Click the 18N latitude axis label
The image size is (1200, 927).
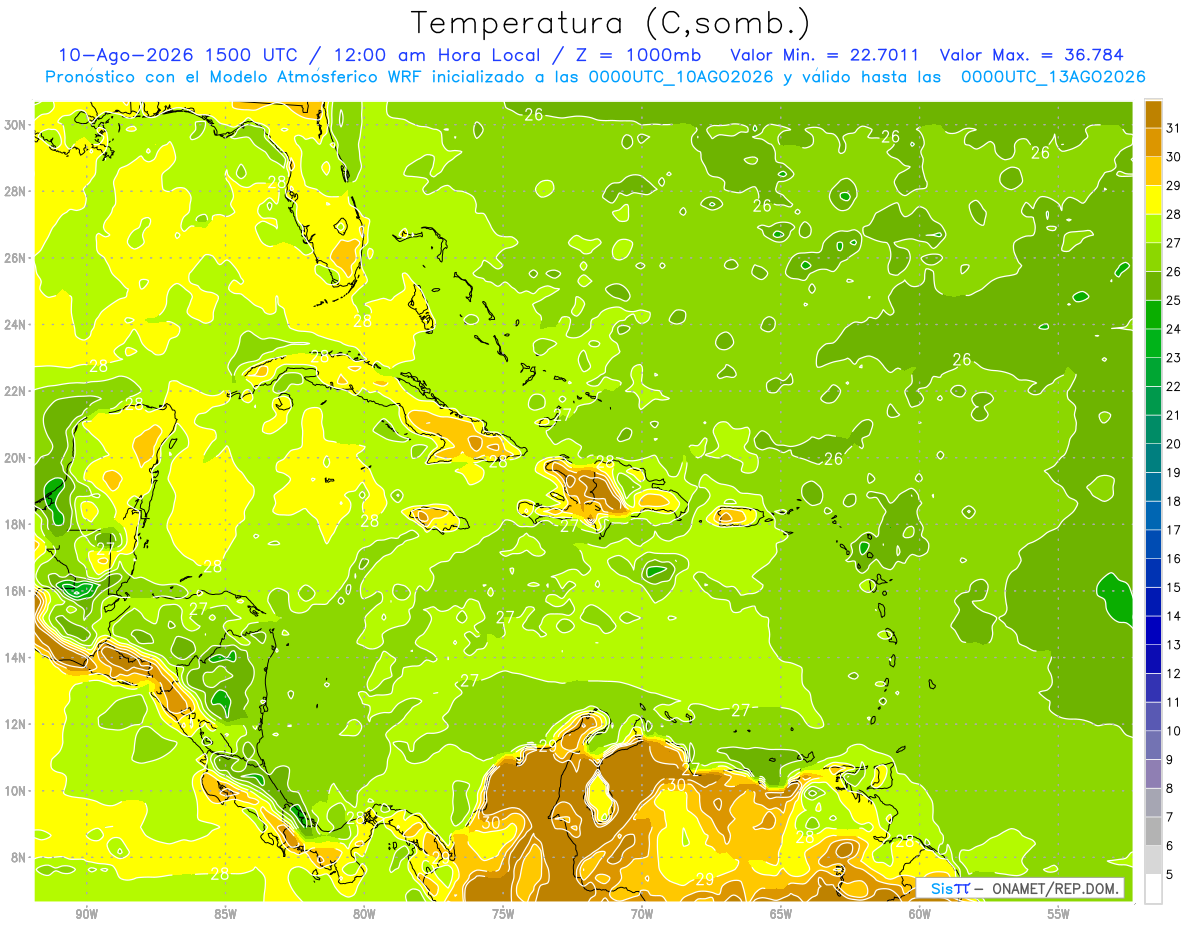coord(16,524)
